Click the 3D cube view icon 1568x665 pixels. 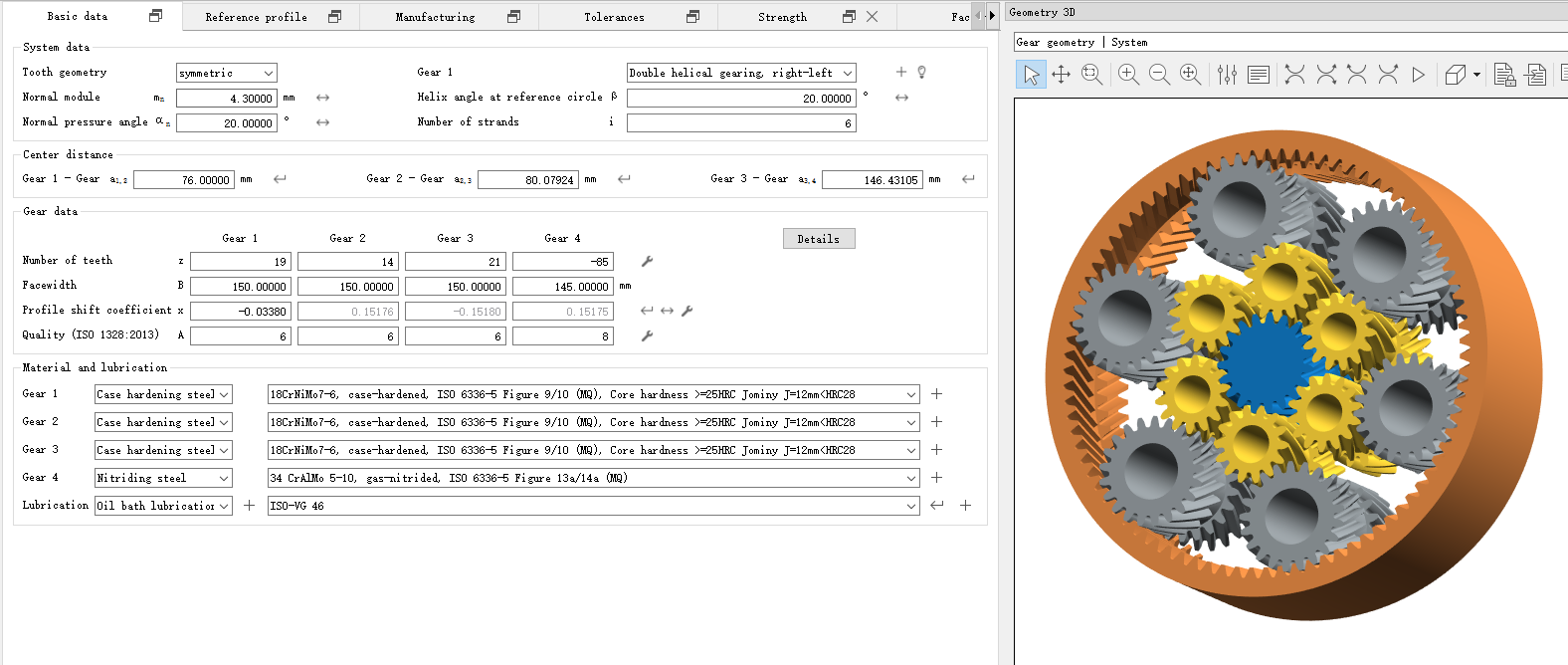(x=1455, y=75)
